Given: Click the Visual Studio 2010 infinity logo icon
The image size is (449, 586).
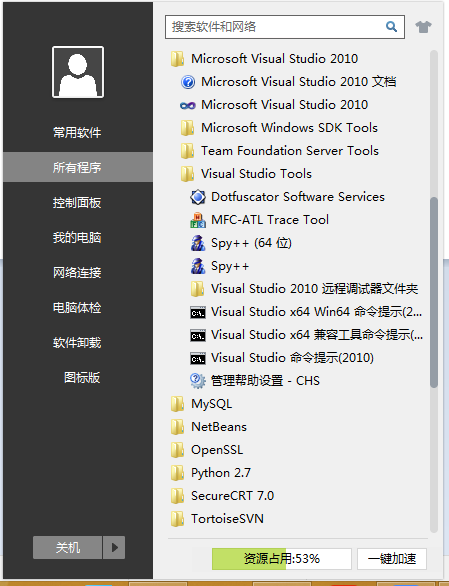Looking at the screenshot, I should 188,105.
